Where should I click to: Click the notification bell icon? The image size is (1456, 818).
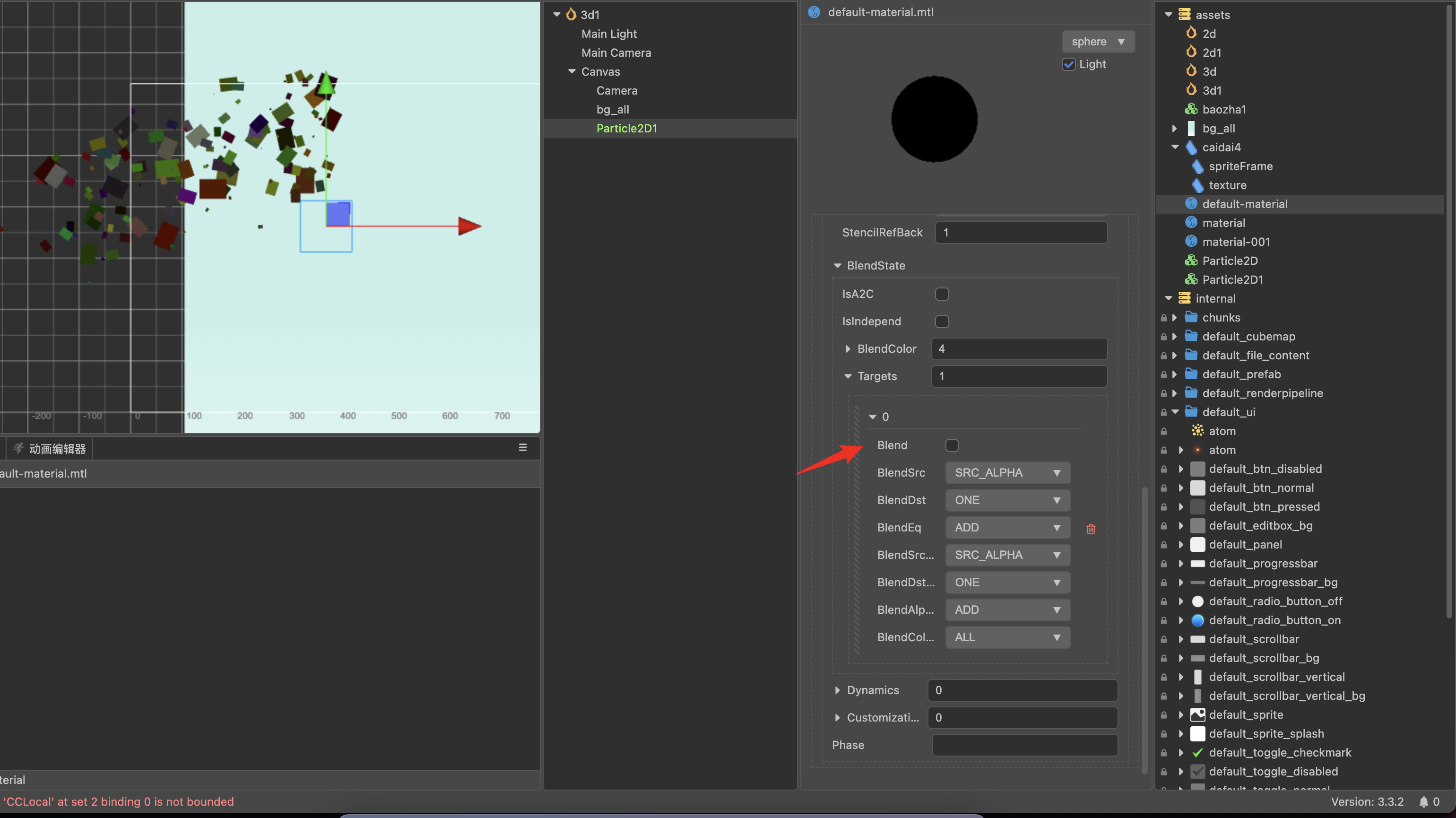[1423, 801]
